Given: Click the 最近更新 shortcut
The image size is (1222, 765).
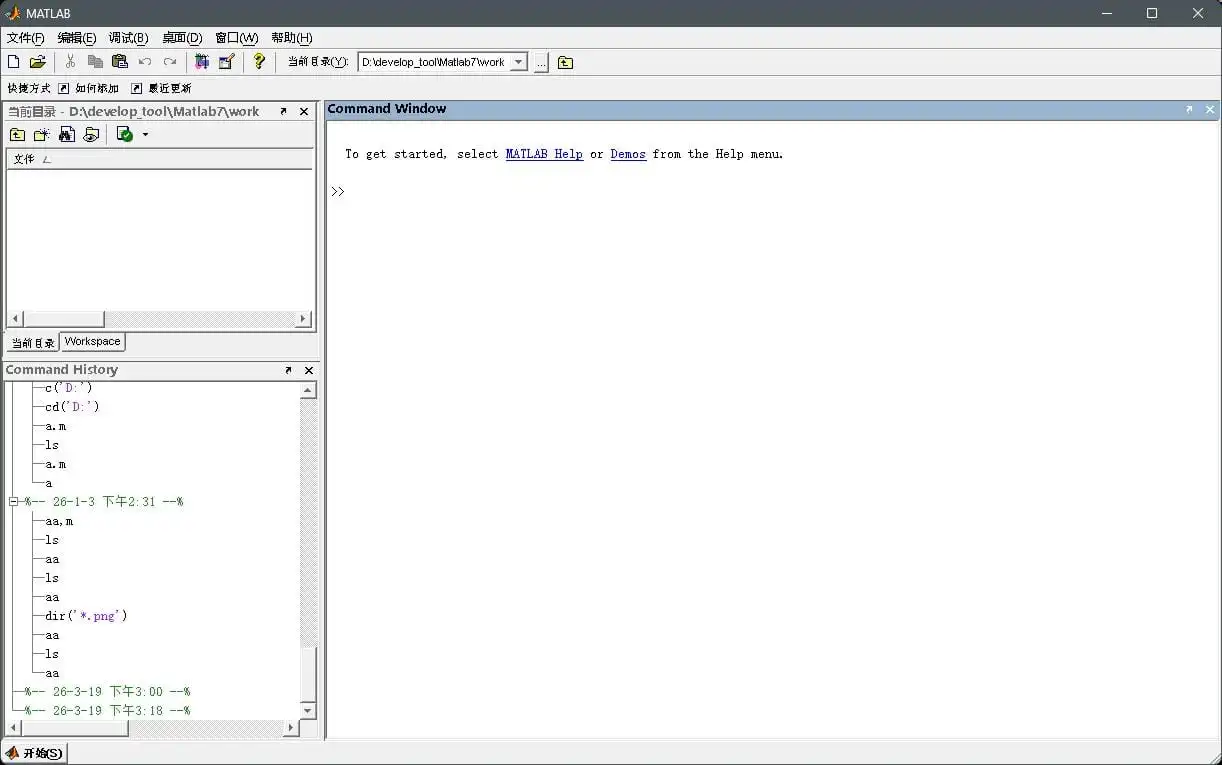Looking at the screenshot, I should (161, 88).
